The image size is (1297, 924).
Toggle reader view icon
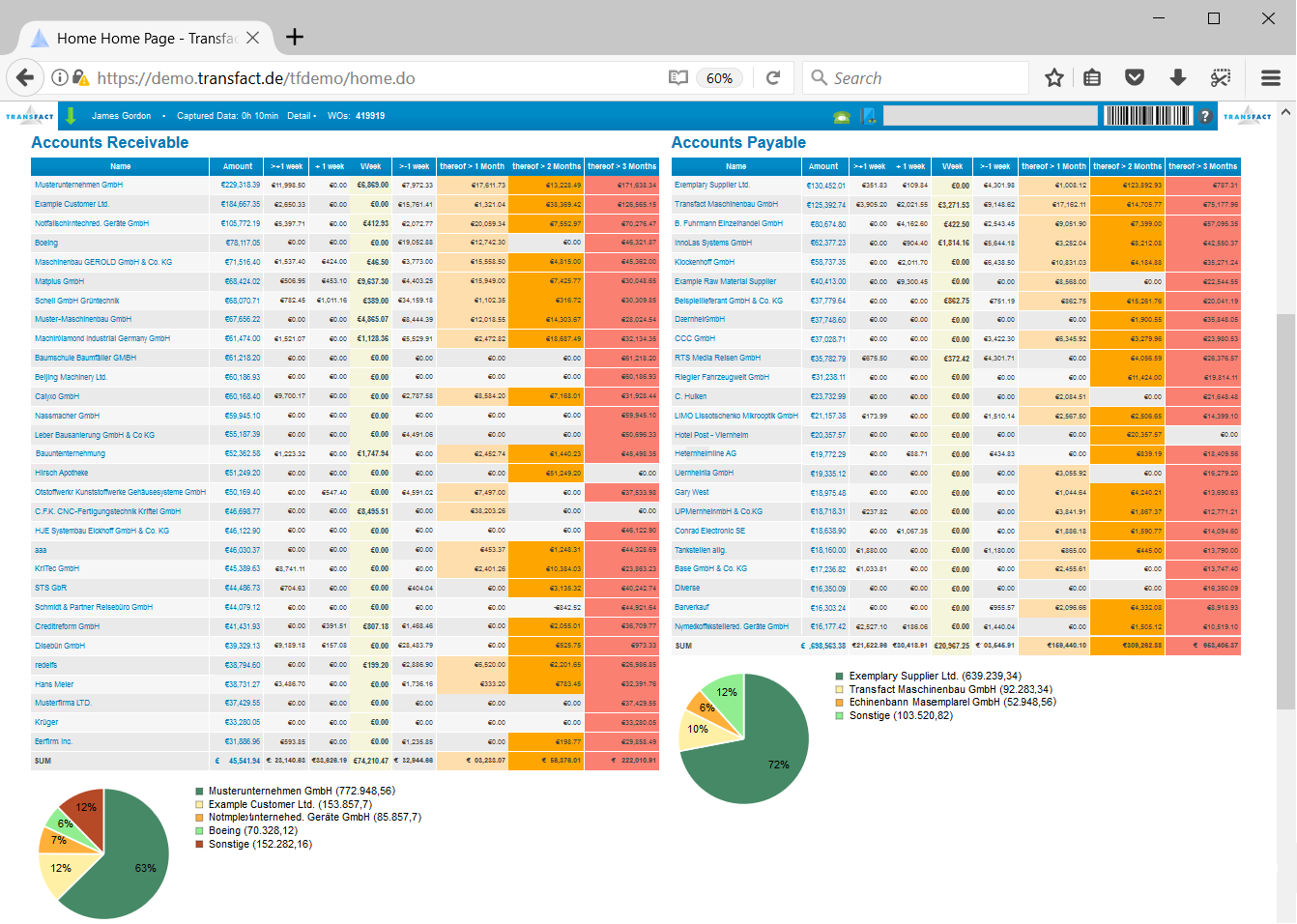(x=678, y=78)
